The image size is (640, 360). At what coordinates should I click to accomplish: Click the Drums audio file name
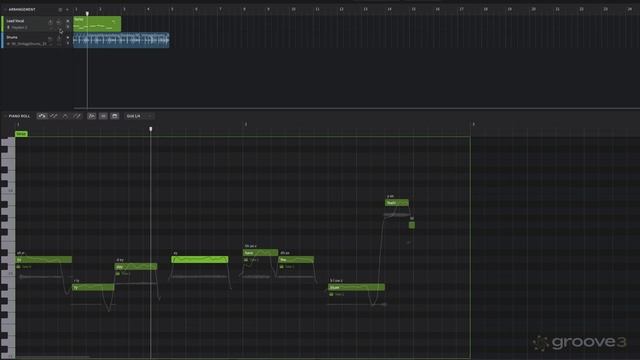[29, 44]
